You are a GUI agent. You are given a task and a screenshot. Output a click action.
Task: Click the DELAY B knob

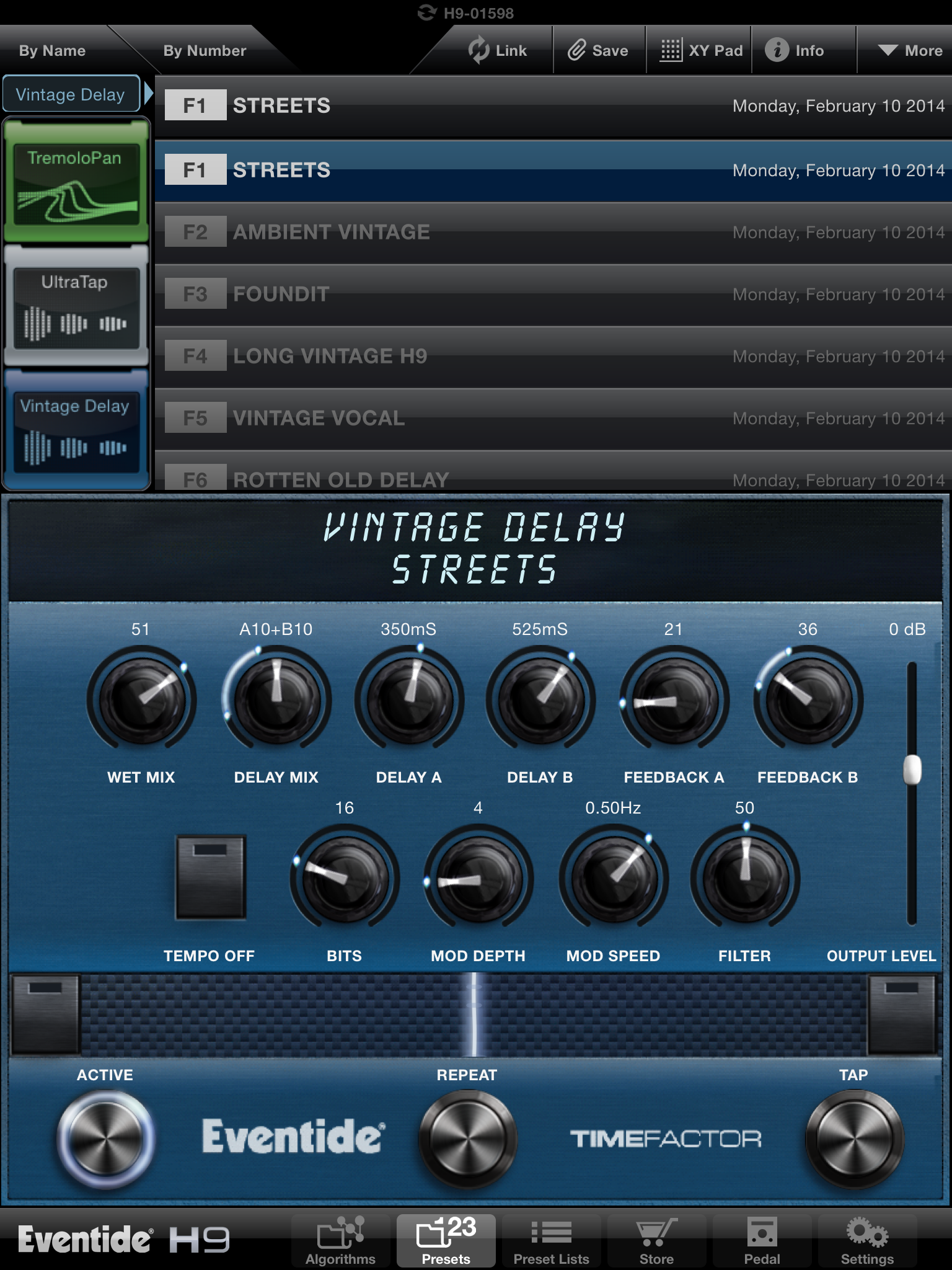tap(540, 699)
